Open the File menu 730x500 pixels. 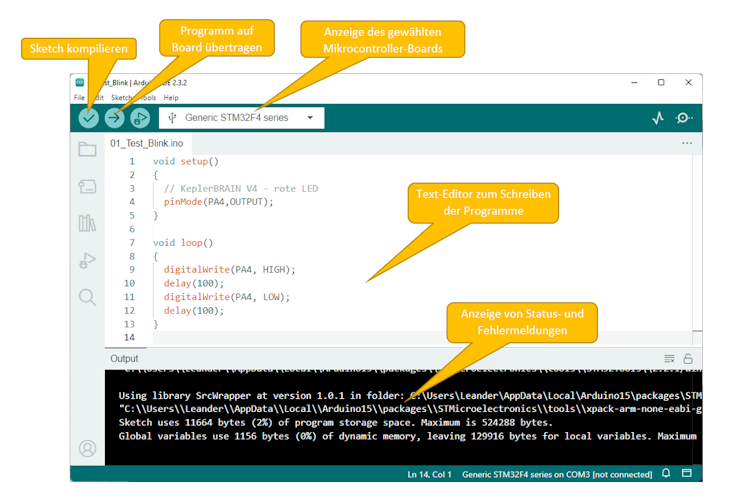[79, 98]
